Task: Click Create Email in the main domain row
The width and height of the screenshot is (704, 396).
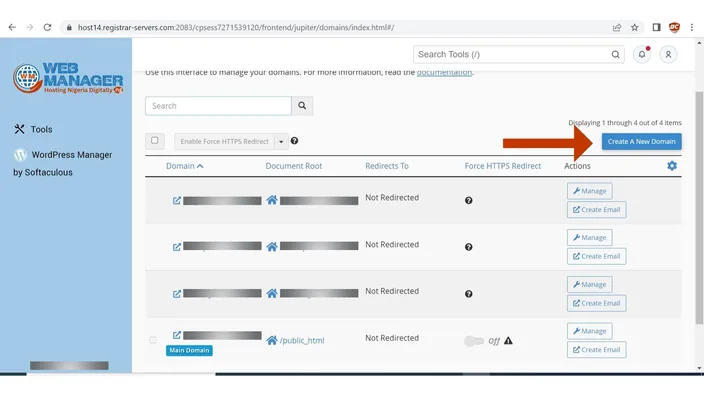Action: coord(596,350)
